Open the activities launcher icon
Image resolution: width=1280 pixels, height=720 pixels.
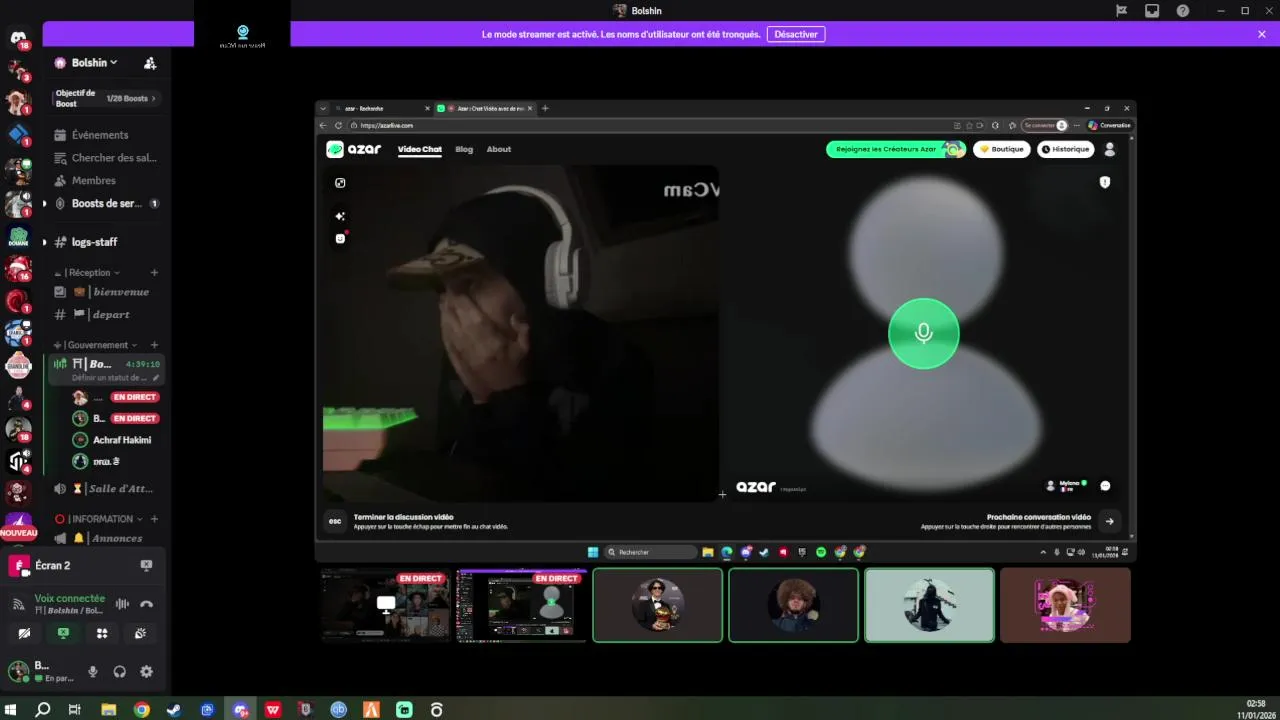102,633
